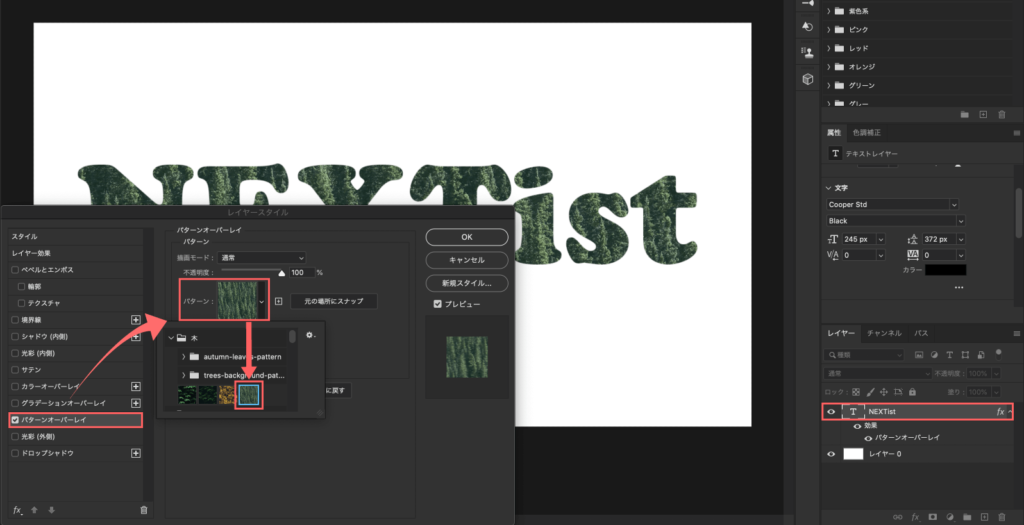
Task: Delete layer trash icon in Layers panel
Action: 1002,517
